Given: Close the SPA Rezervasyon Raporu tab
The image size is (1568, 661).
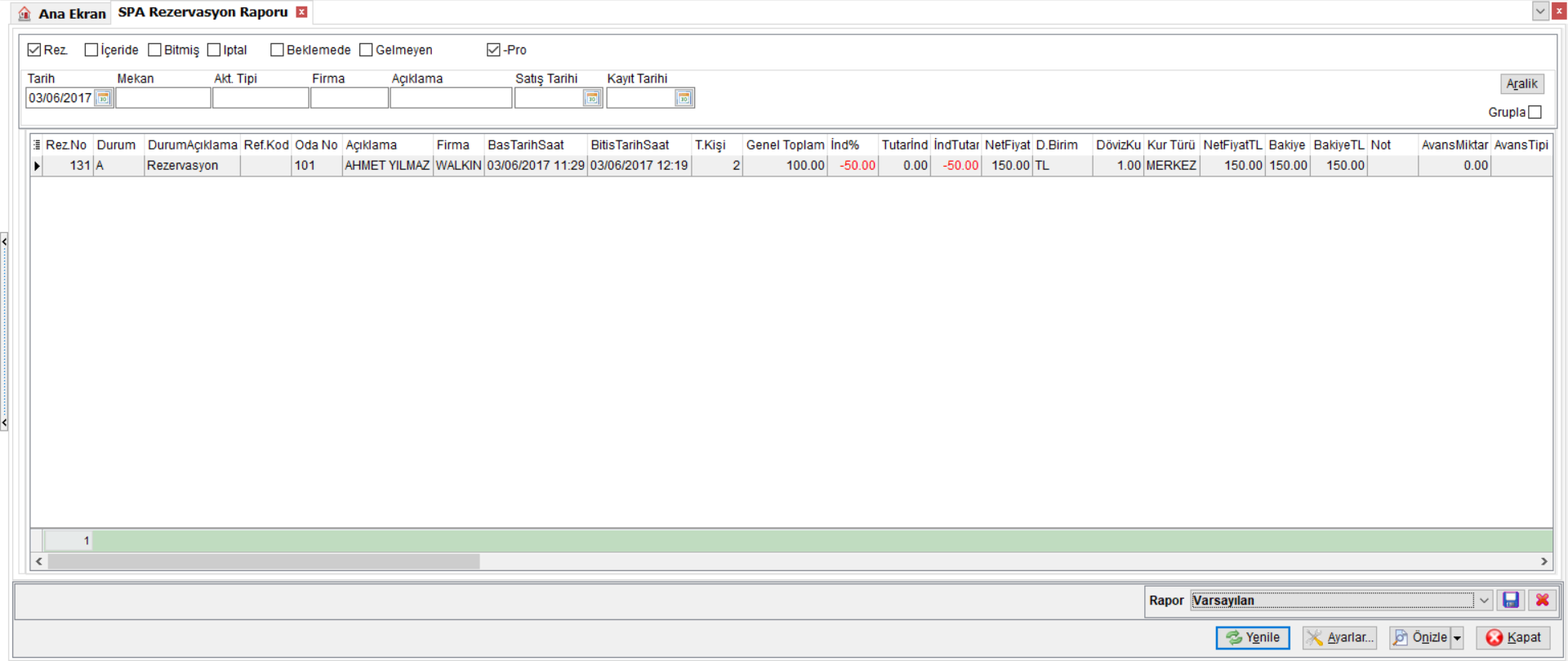Looking at the screenshot, I should [x=301, y=12].
